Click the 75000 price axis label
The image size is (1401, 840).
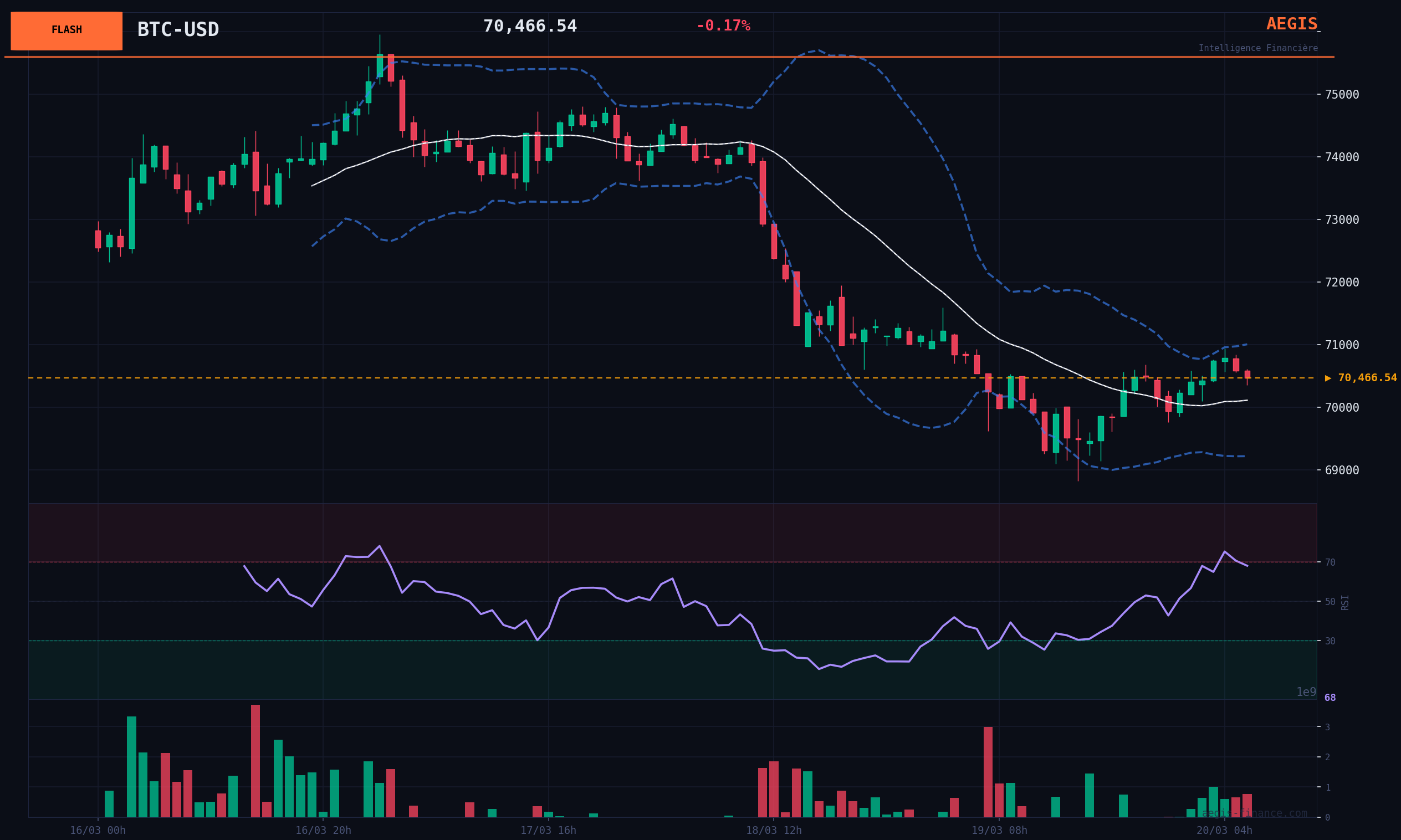pos(1342,95)
